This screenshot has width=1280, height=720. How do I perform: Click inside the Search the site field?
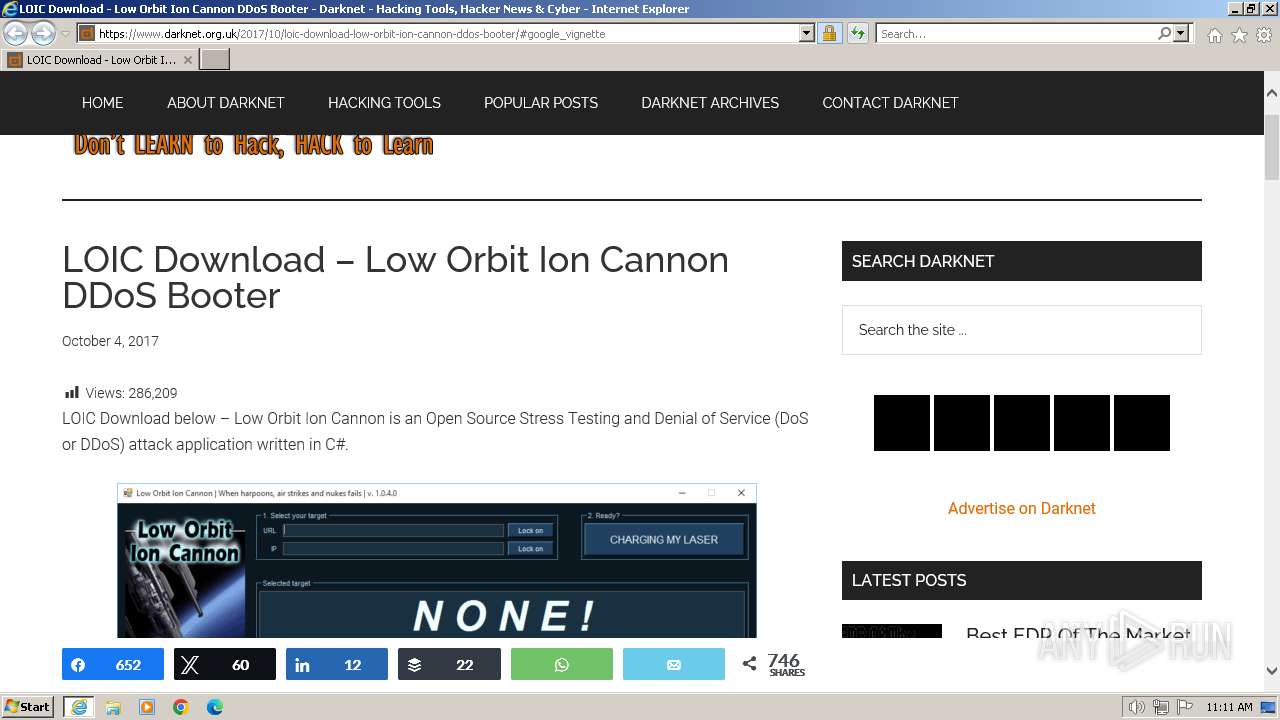point(1021,330)
